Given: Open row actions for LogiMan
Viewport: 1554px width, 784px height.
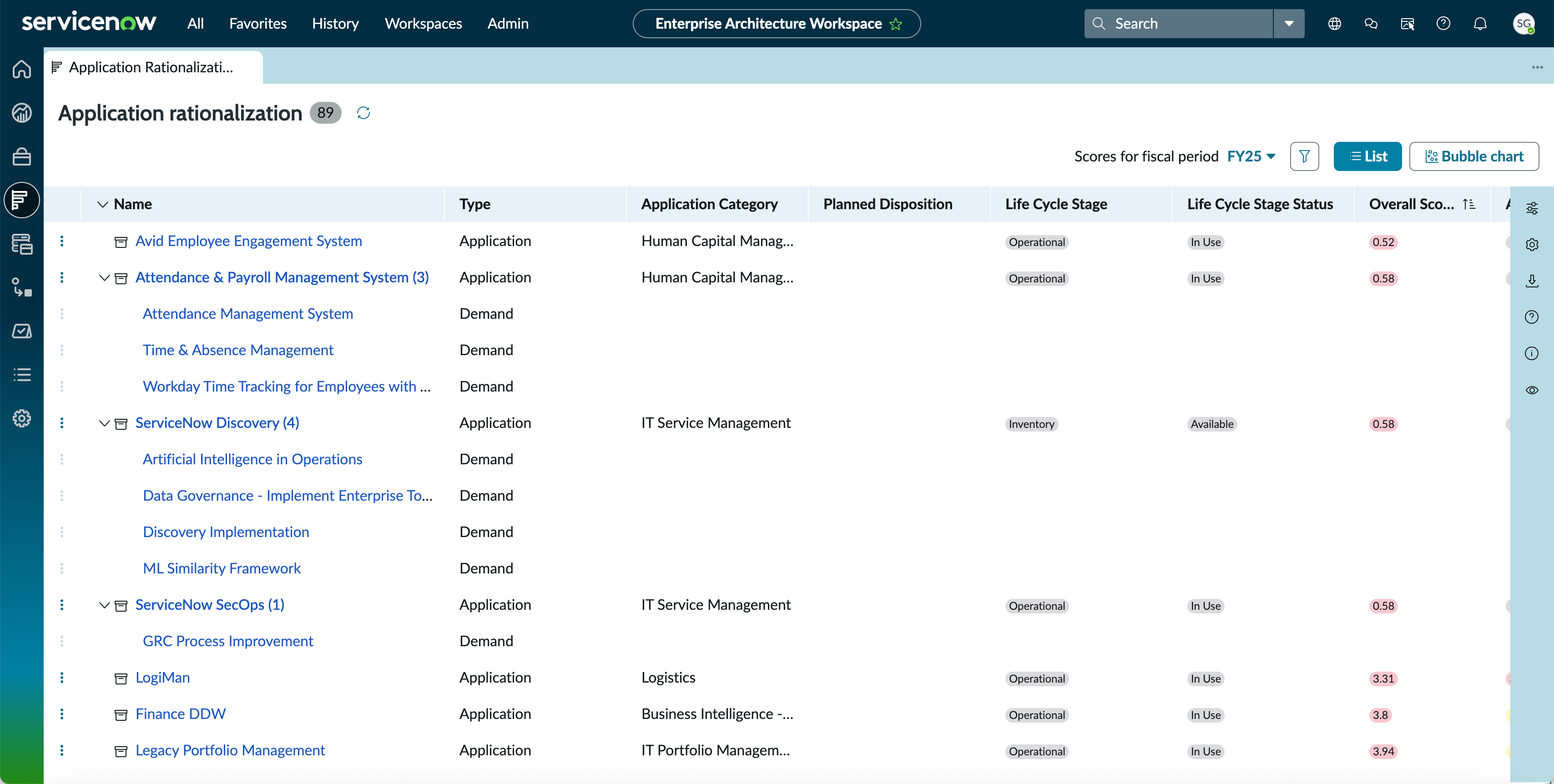Looking at the screenshot, I should pos(61,677).
